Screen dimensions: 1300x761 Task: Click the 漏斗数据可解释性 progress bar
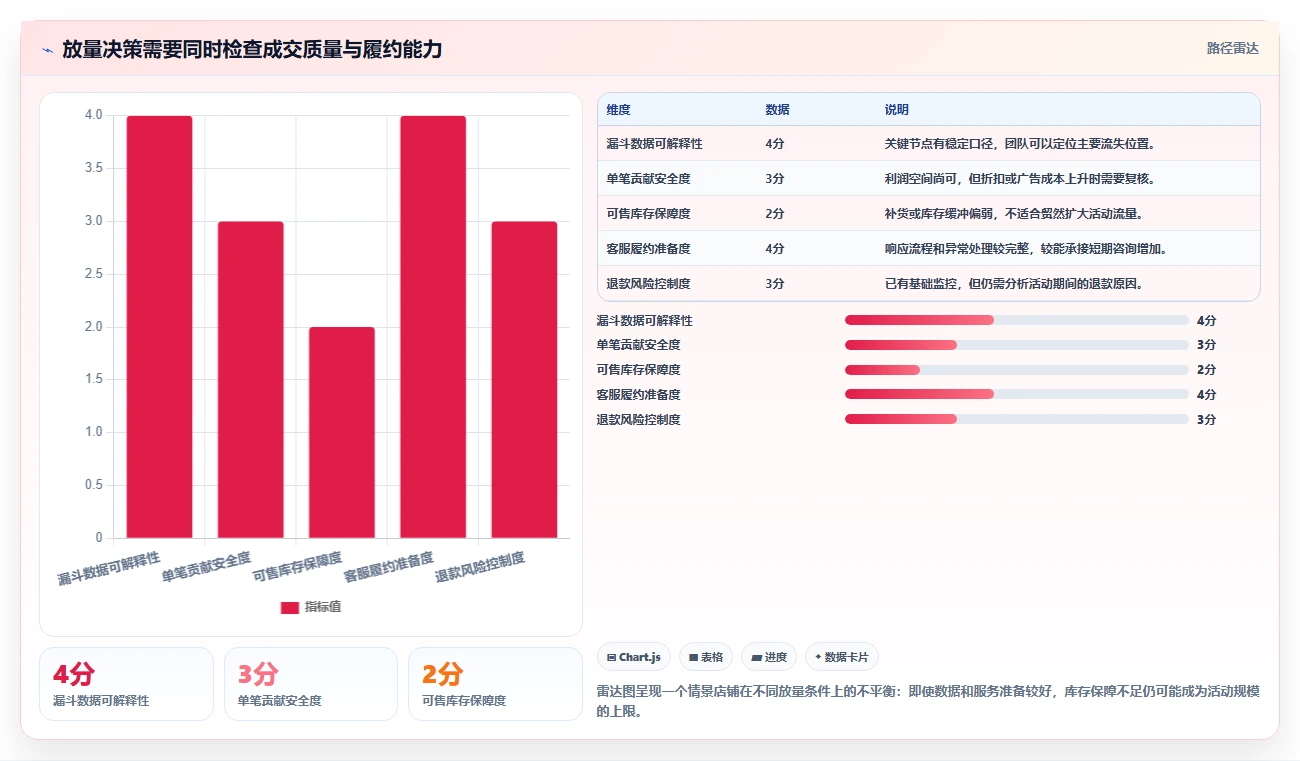(x=1016, y=320)
